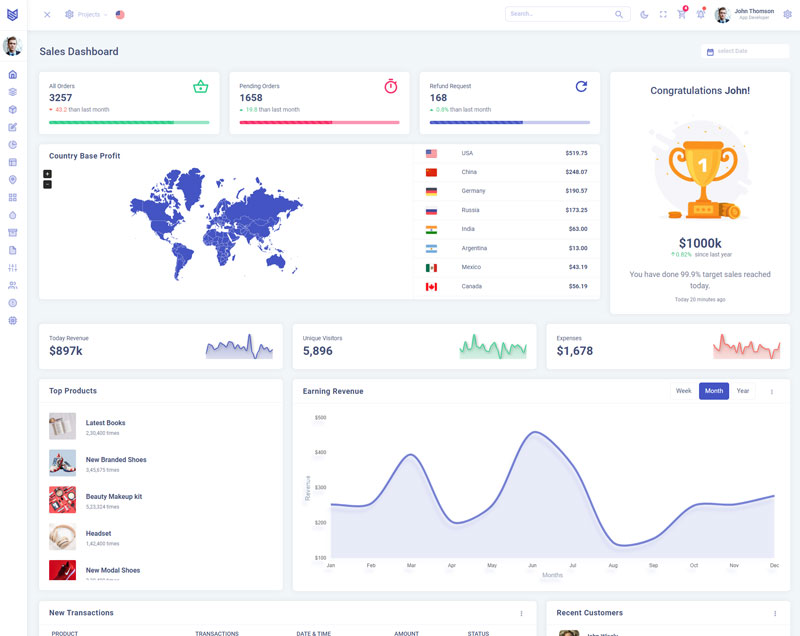Click the shopping cart icon in header
This screenshot has width=800, height=636.
pos(681,14)
